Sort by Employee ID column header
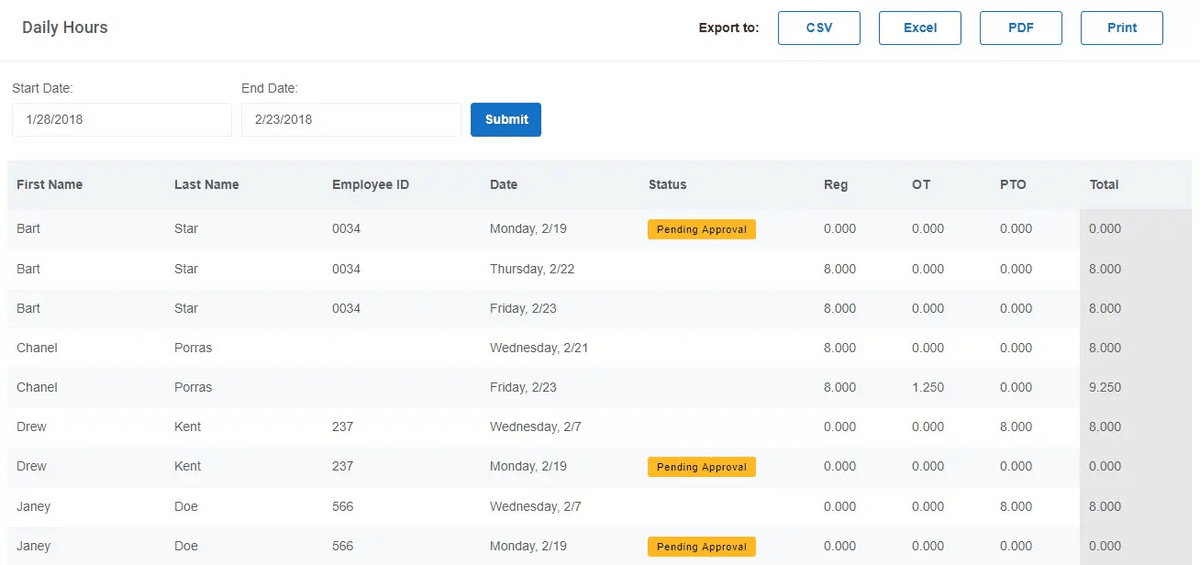The width and height of the screenshot is (1200, 565). click(x=371, y=184)
